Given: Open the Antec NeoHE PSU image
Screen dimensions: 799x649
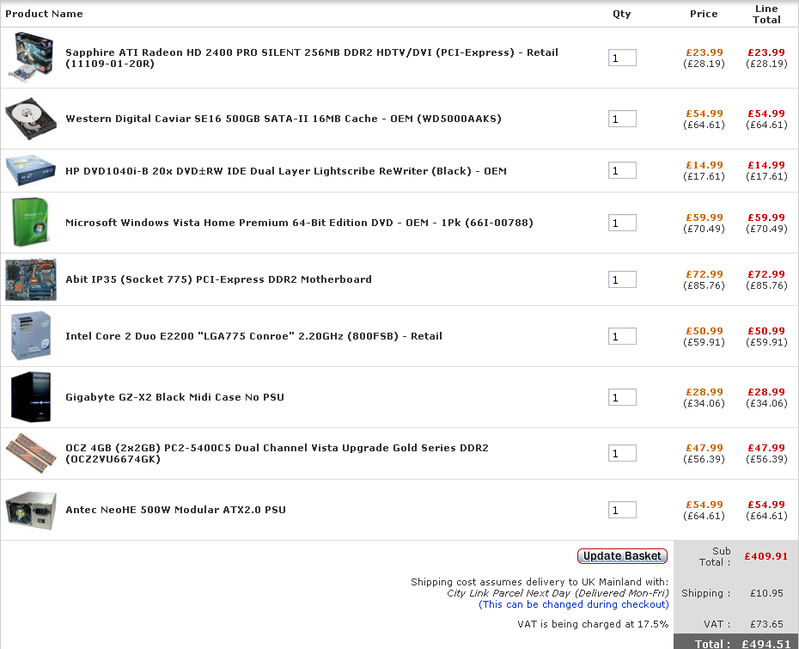Looking at the screenshot, I should click(31, 510).
